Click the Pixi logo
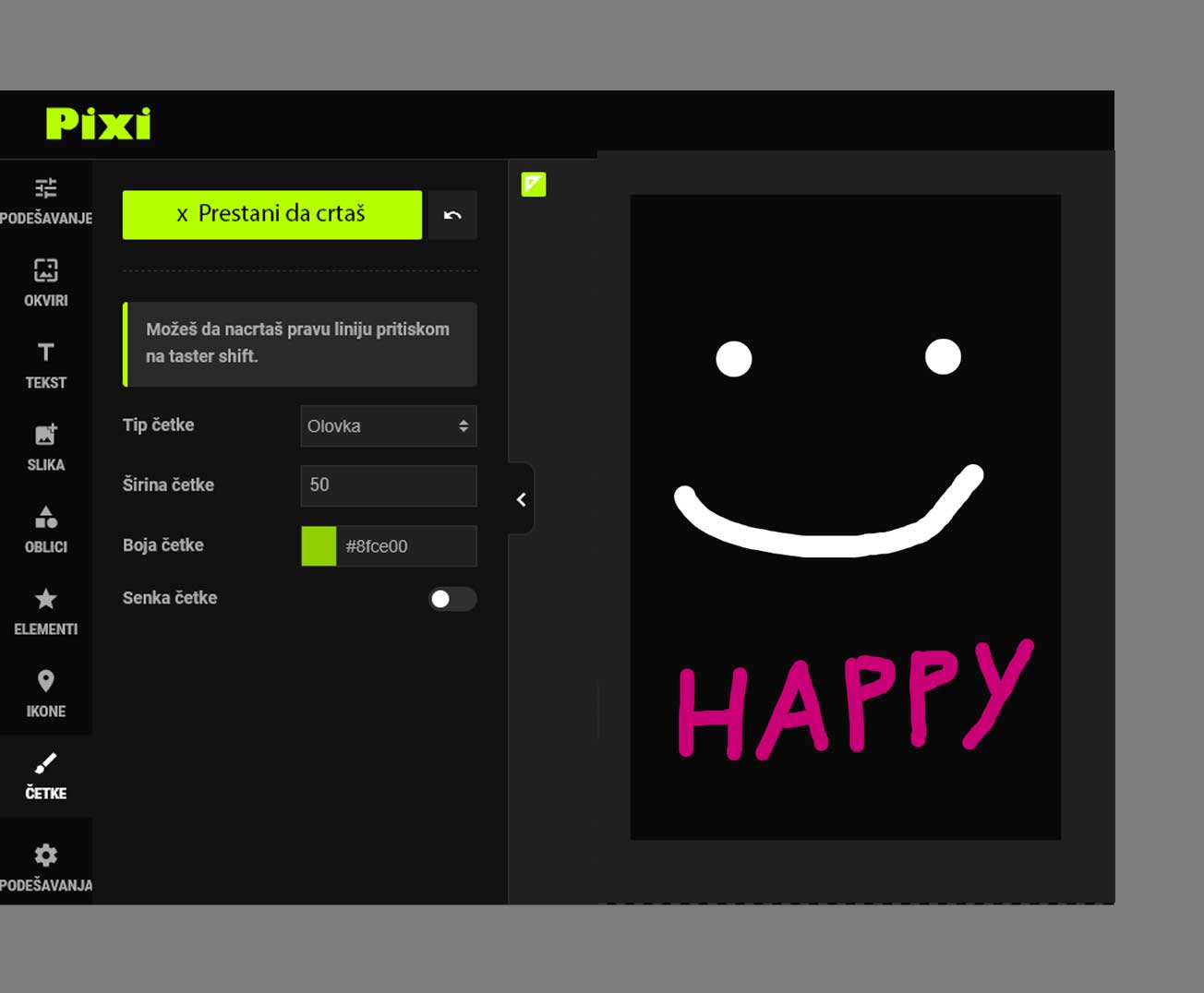 point(98,124)
